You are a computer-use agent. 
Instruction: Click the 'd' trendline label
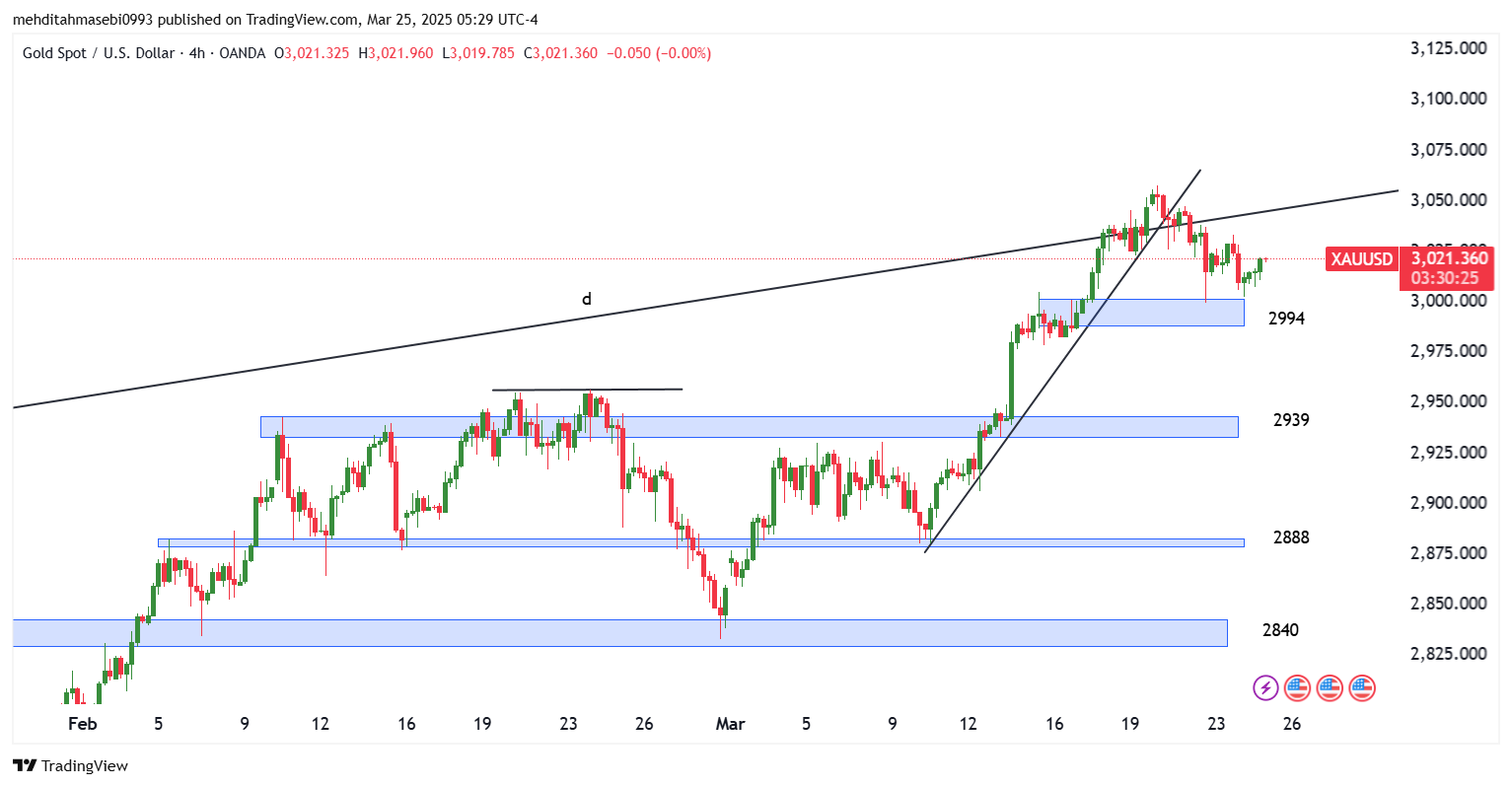click(x=587, y=299)
